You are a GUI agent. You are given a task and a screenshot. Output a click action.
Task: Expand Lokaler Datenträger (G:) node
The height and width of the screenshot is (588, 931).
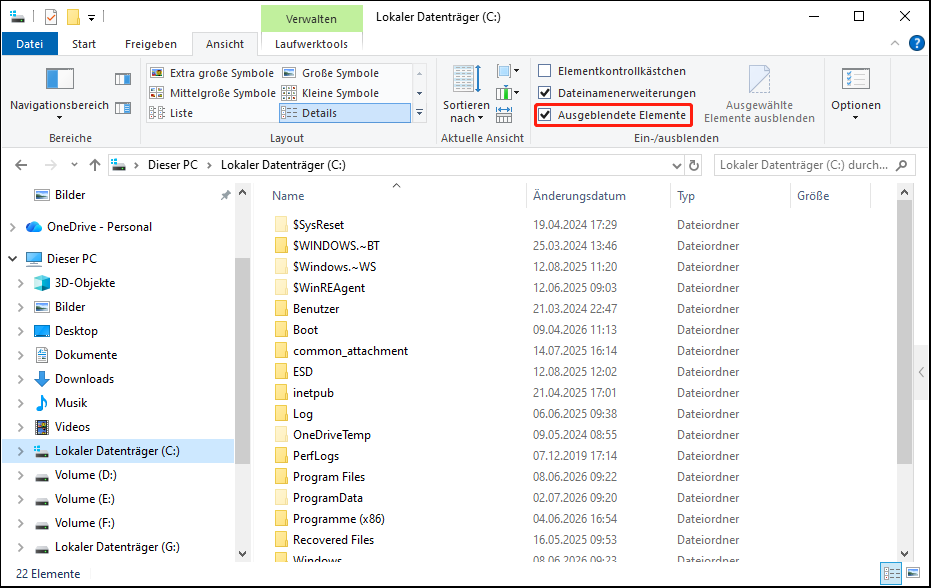pos(21,547)
